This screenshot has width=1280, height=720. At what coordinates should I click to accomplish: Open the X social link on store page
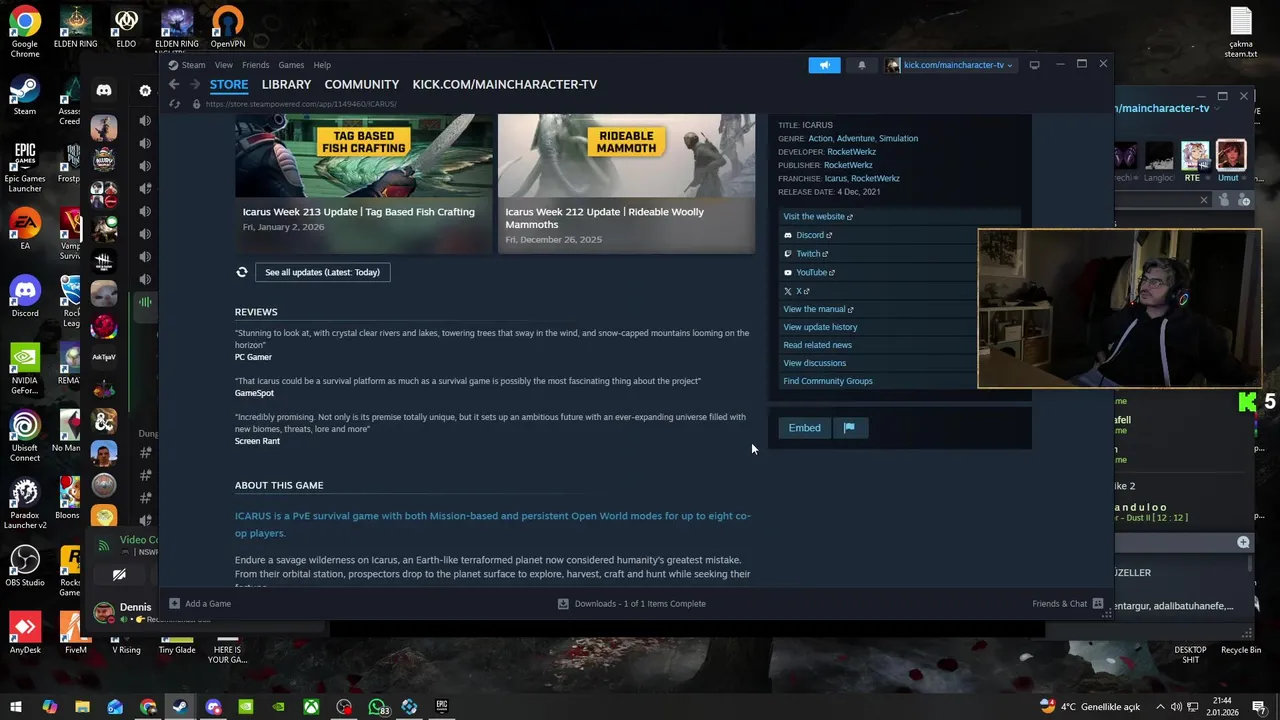797,291
